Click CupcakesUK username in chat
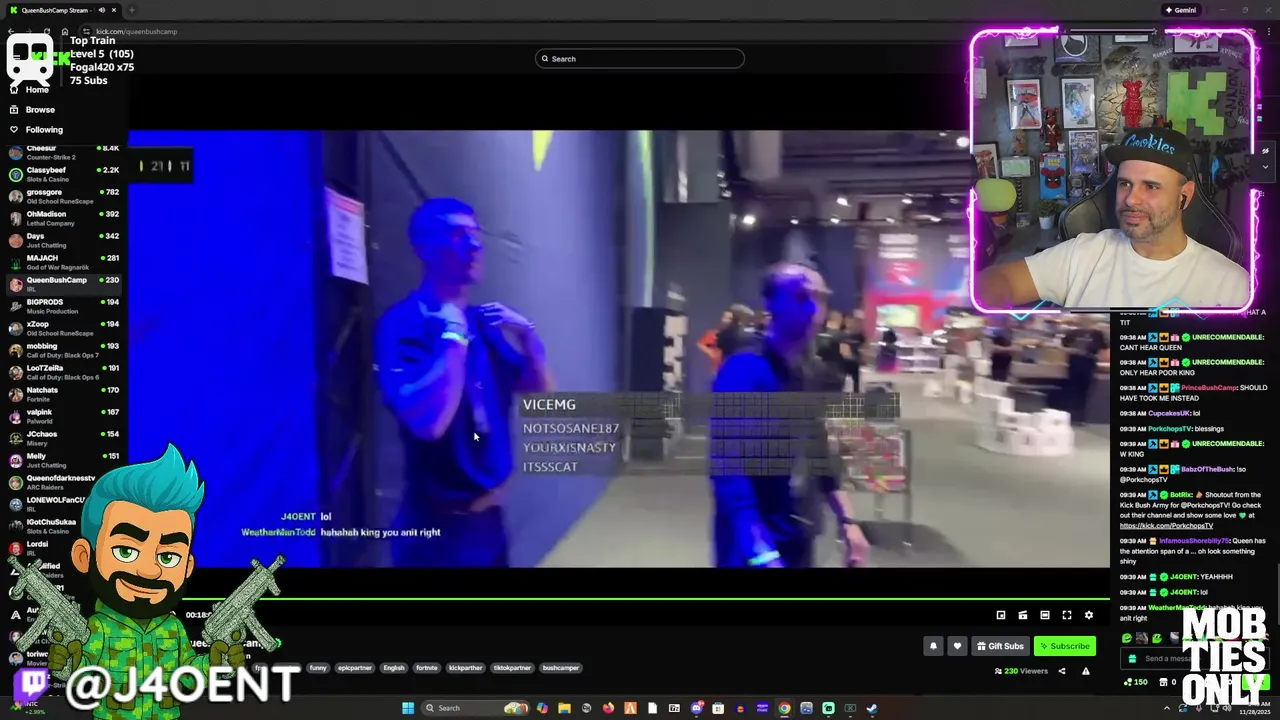Viewport: 1280px width, 720px height. (x=1168, y=412)
